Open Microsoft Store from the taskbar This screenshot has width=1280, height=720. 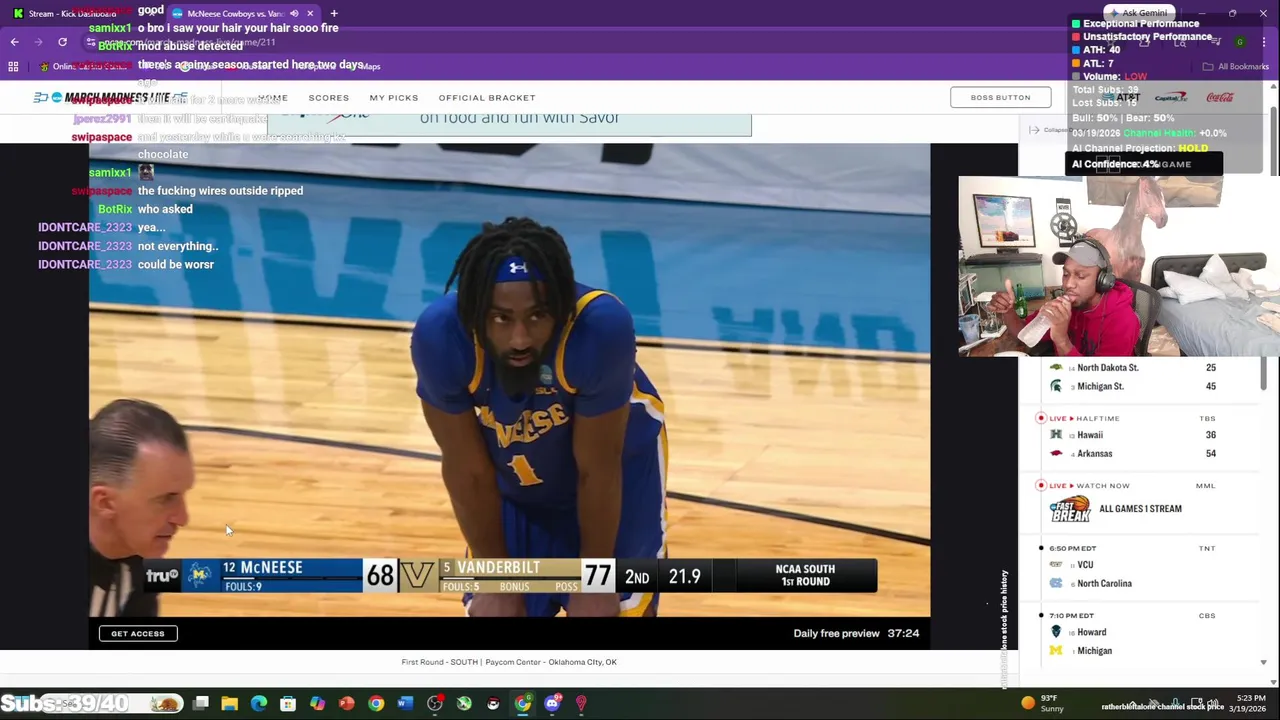point(288,704)
